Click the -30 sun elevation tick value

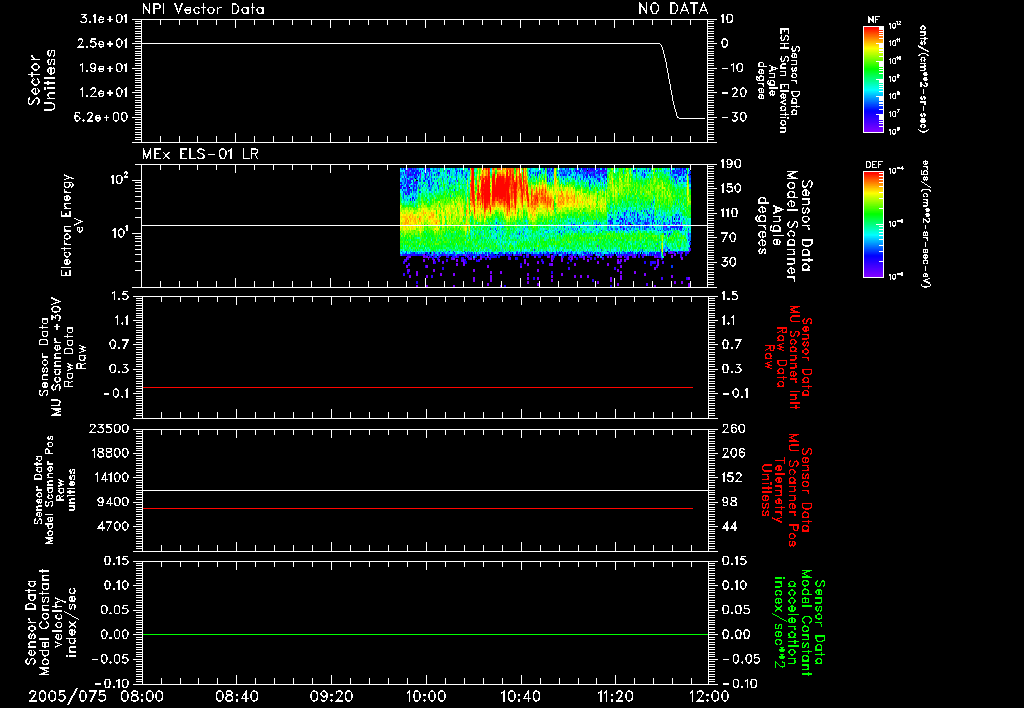(x=733, y=118)
